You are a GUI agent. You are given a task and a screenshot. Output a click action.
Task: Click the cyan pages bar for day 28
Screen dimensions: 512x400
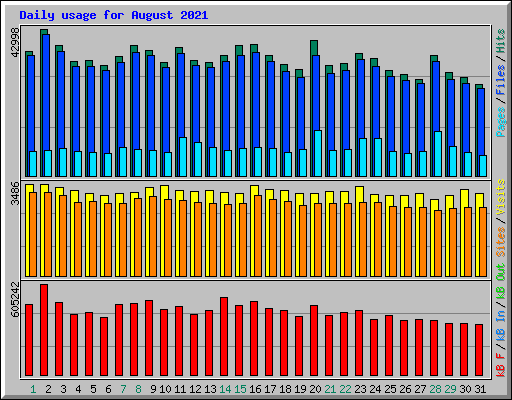pyautogui.click(x=438, y=154)
